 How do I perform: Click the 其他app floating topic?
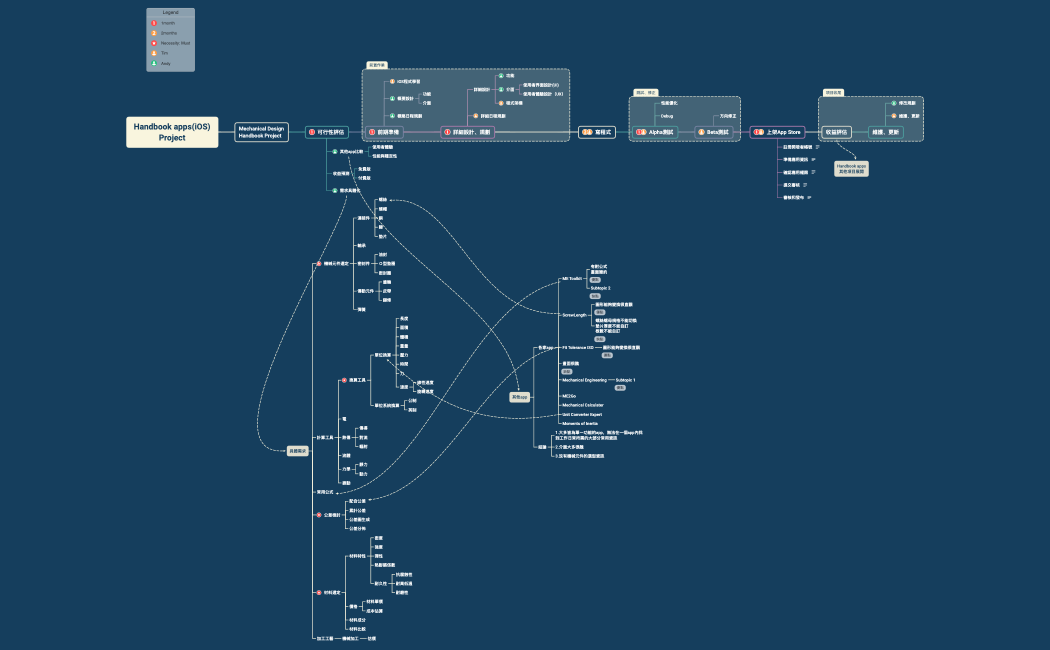coord(519,397)
